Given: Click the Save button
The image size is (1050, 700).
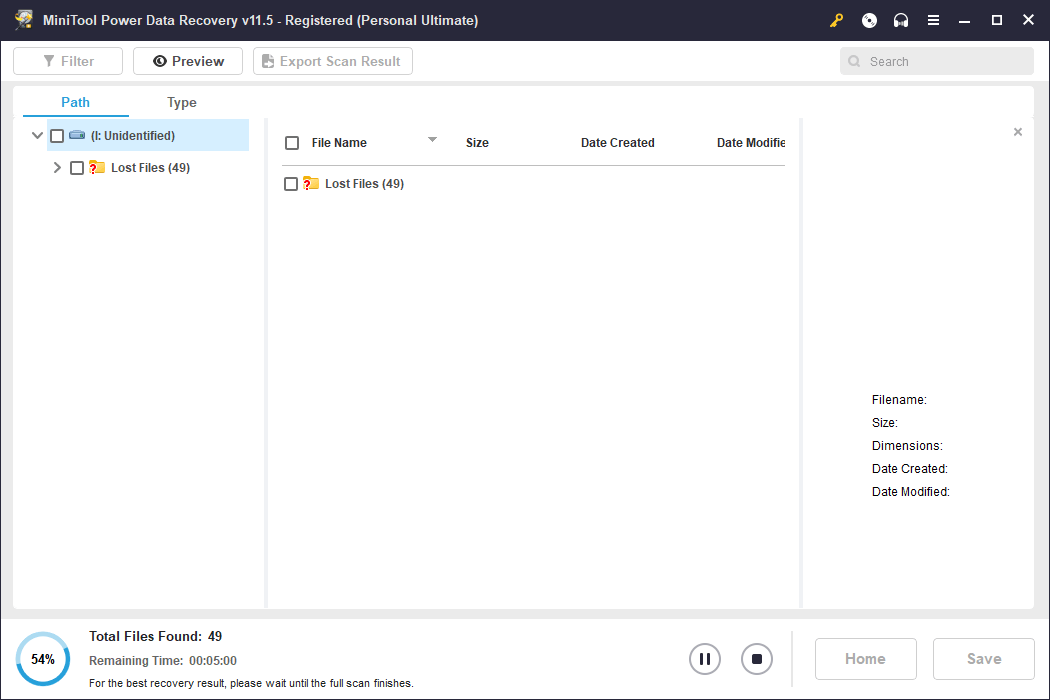Looking at the screenshot, I should 984,659.
